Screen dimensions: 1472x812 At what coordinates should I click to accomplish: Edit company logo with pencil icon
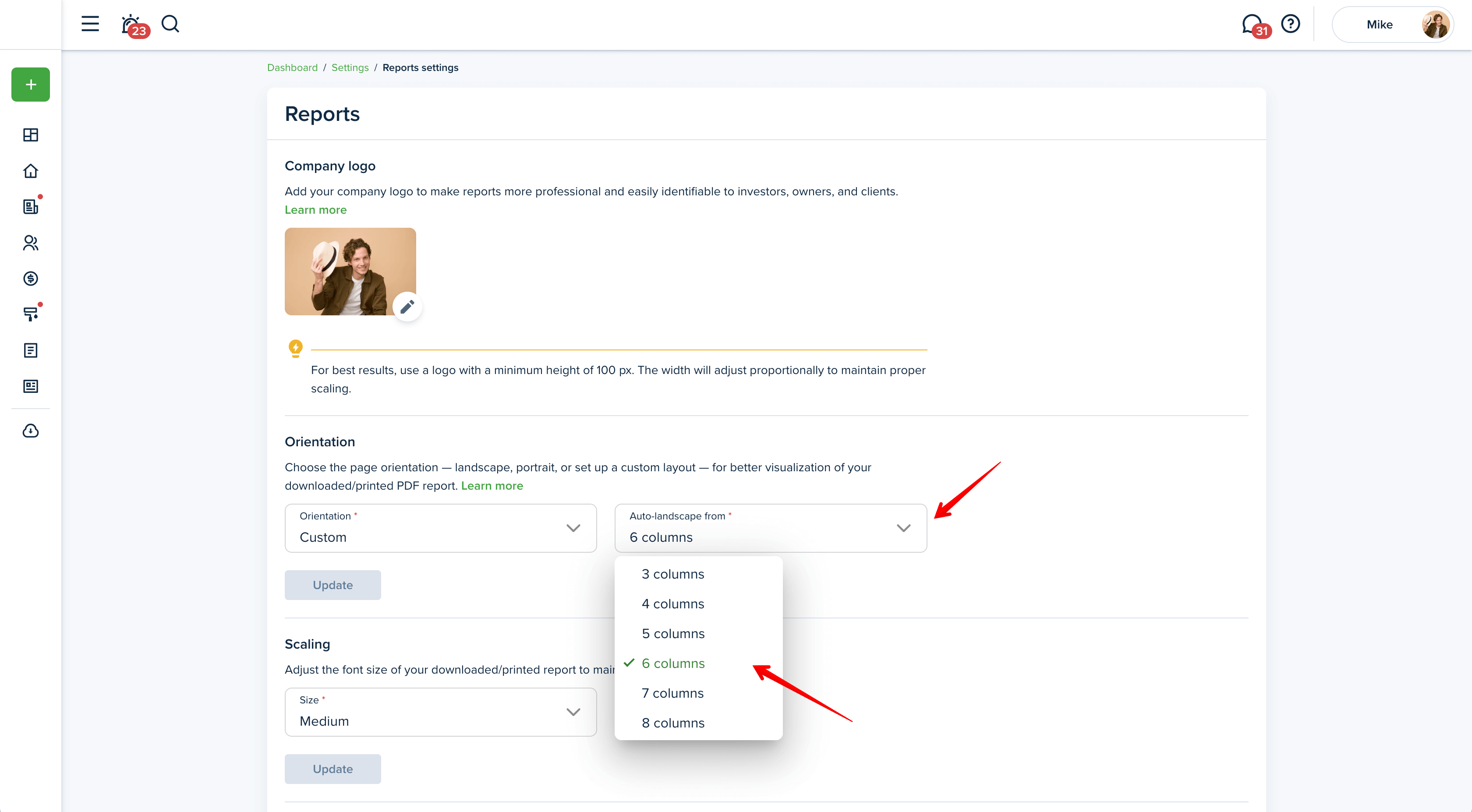(x=407, y=307)
